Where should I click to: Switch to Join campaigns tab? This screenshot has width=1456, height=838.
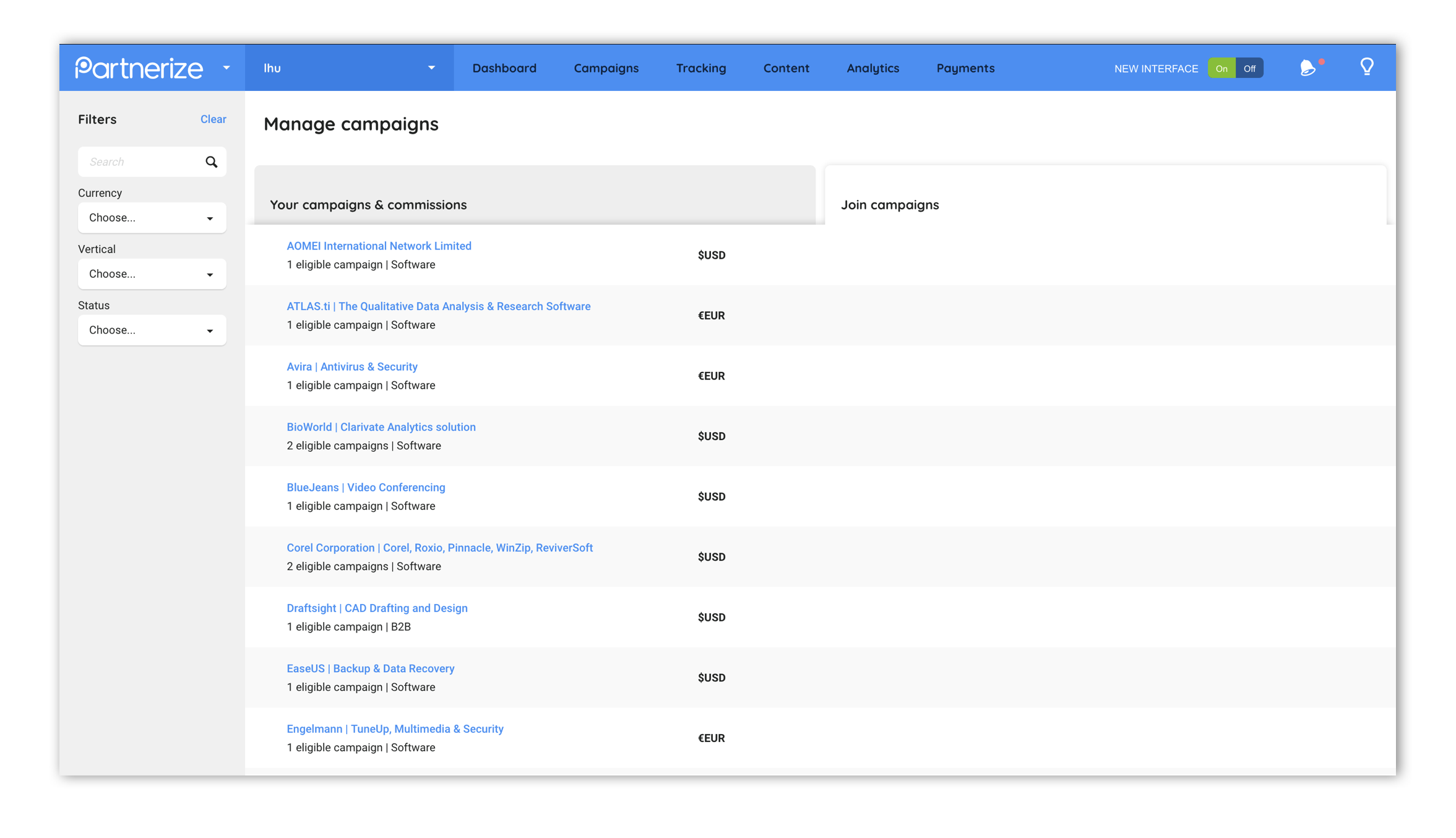(1105, 195)
